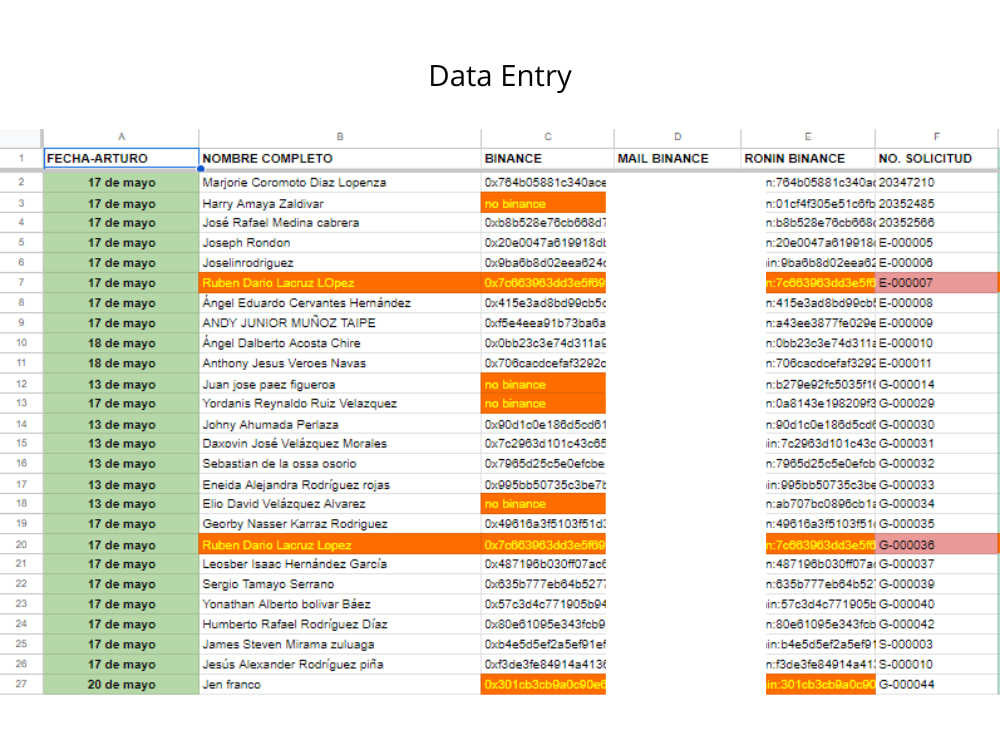Click Sergio Tamayo Serrano cell

340,584
